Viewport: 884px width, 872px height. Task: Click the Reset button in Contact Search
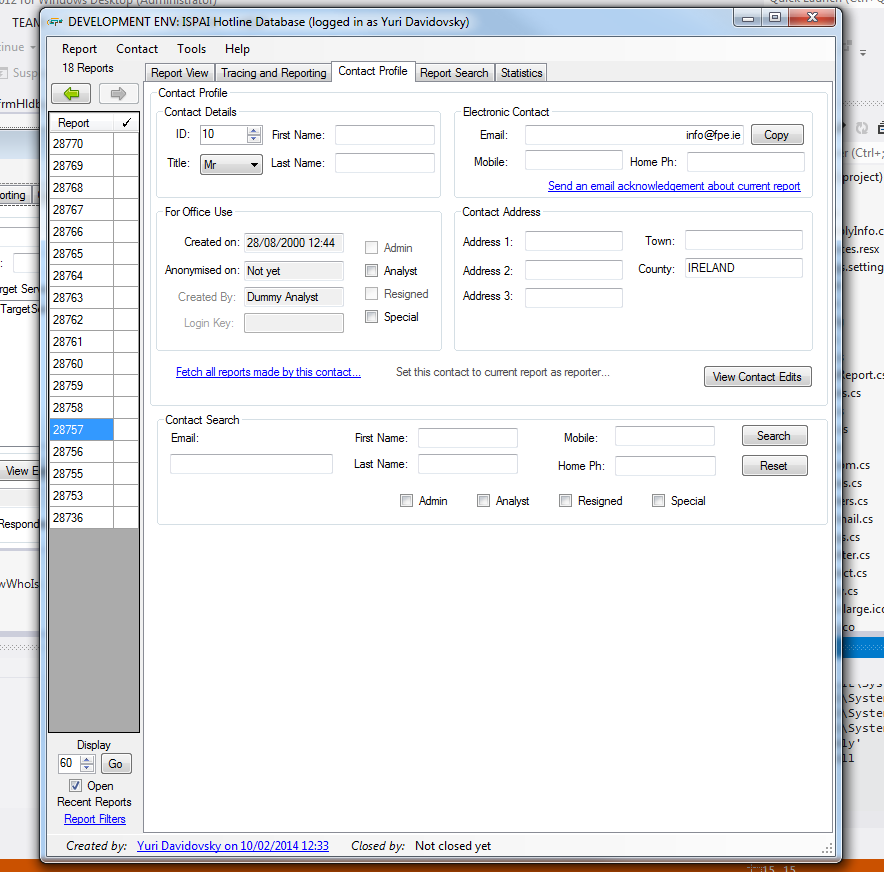[775, 466]
